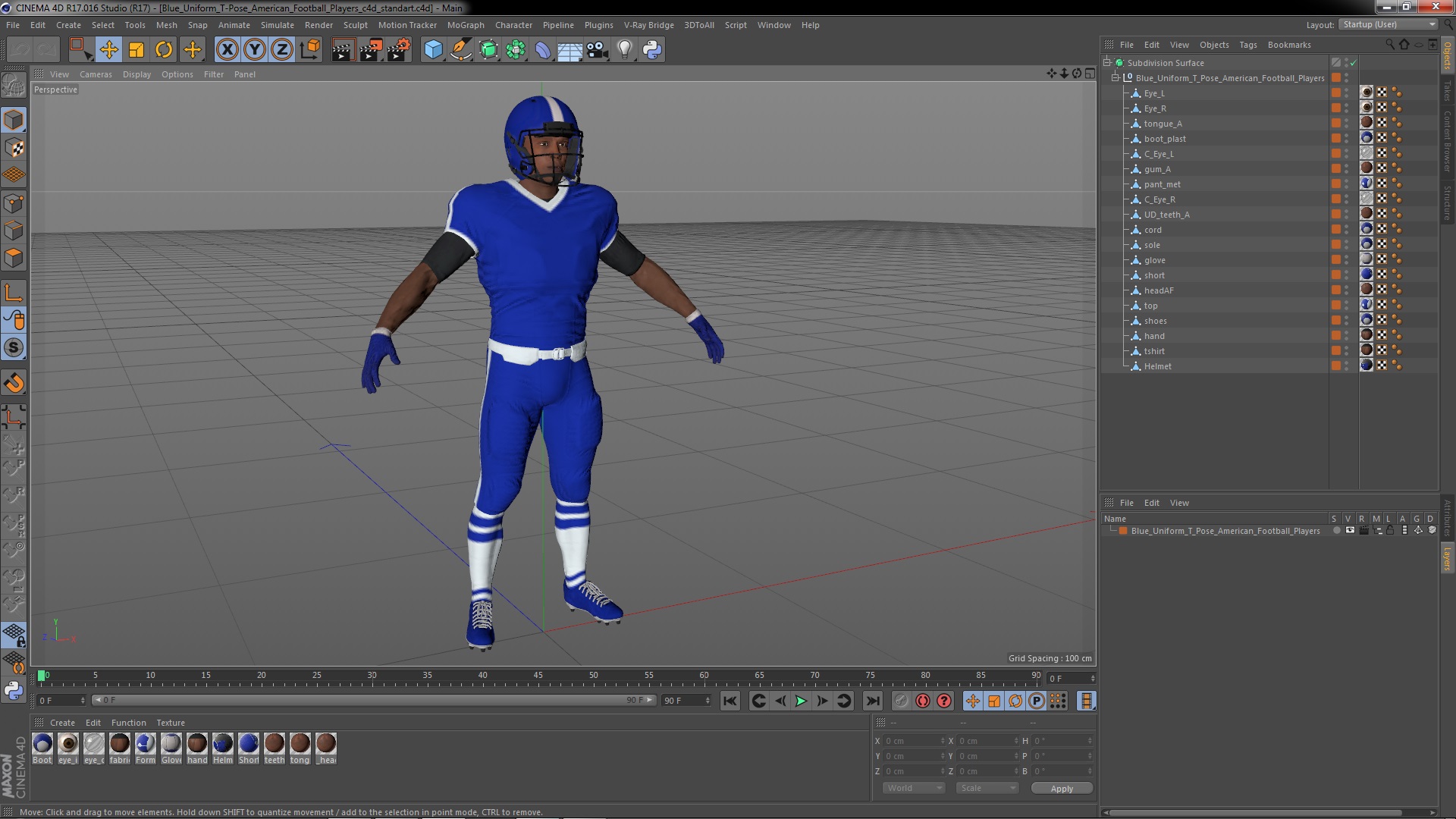This screenshot has width=1456, height=819.
Task: Toggle Subdivision Surface enable checkmark
Action: 1354,63
